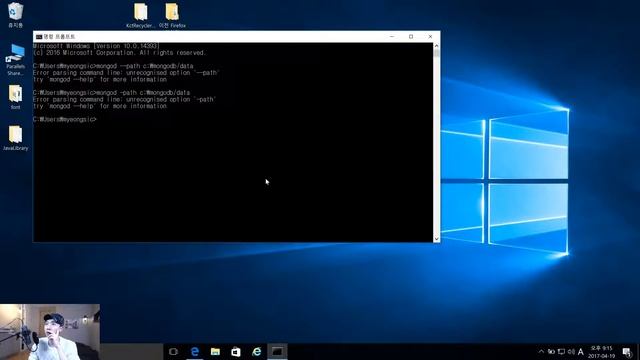Minimize the Command Prompt window

tap(392, 37)
